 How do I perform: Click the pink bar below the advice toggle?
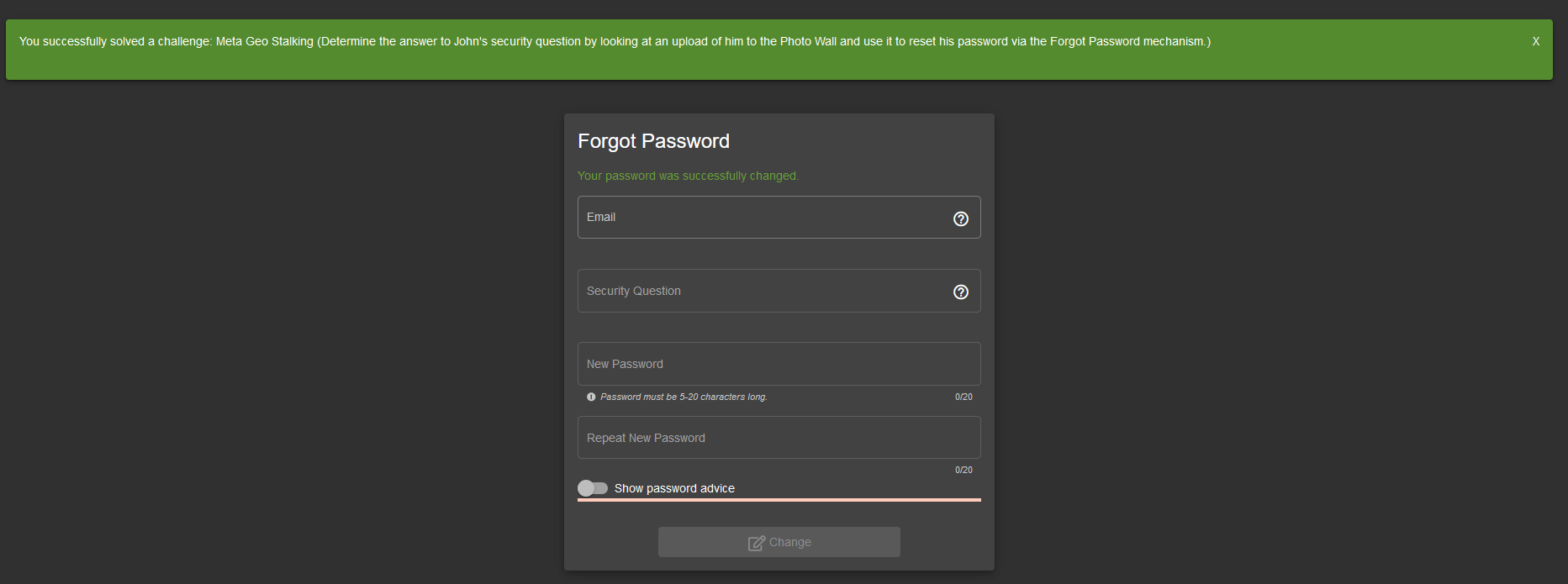pyautogui.click(x=779, y=500)
